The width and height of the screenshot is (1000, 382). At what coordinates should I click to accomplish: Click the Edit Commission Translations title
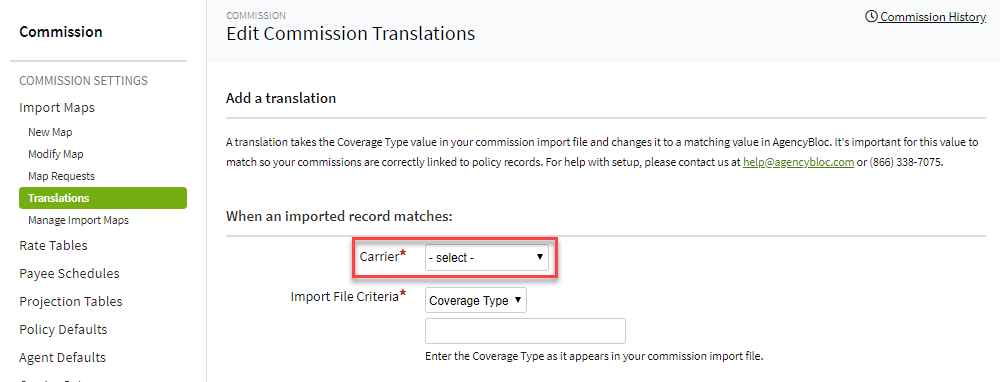[351, 34]
